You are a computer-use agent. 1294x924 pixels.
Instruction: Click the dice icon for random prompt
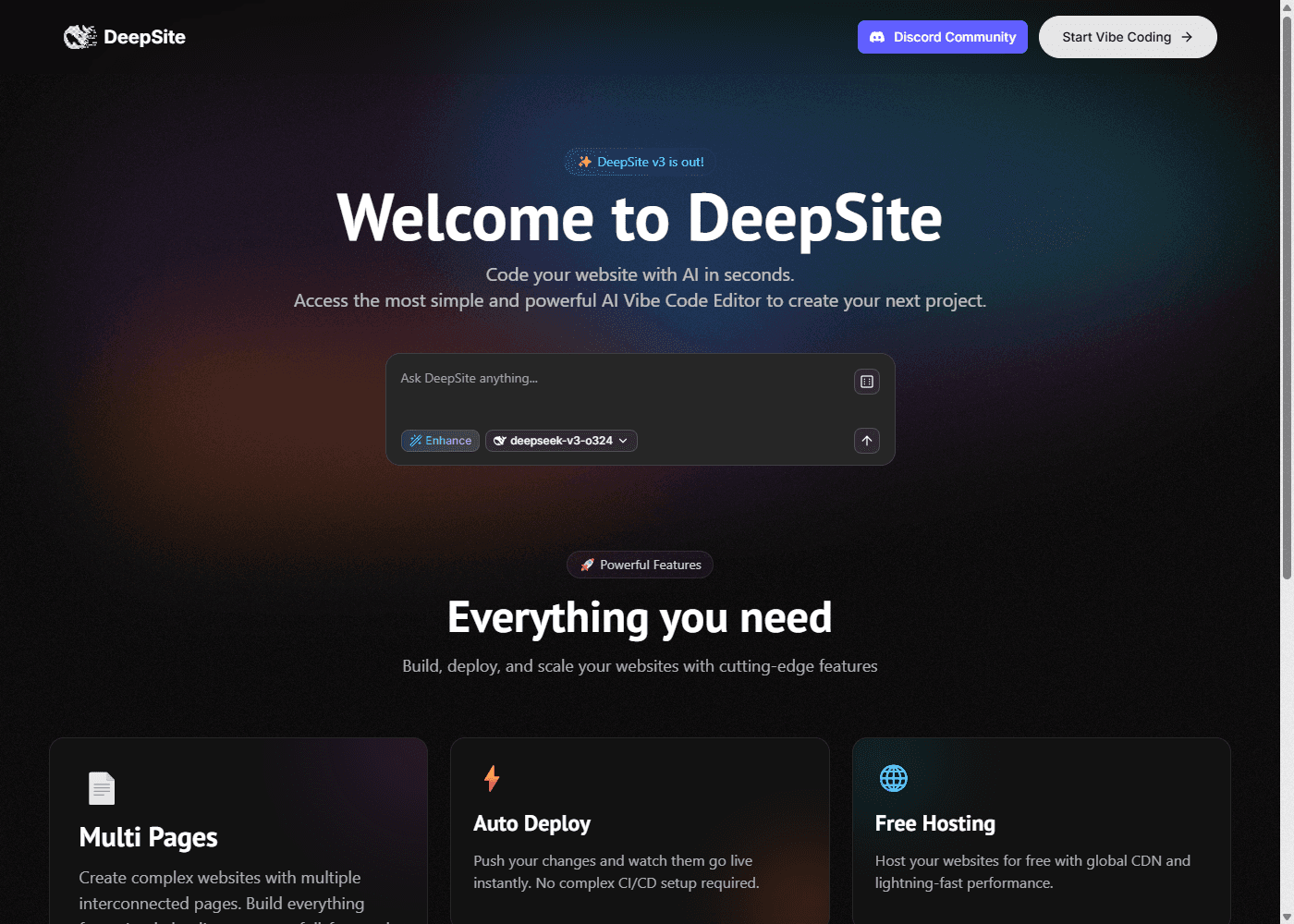[x=866, y=382]
